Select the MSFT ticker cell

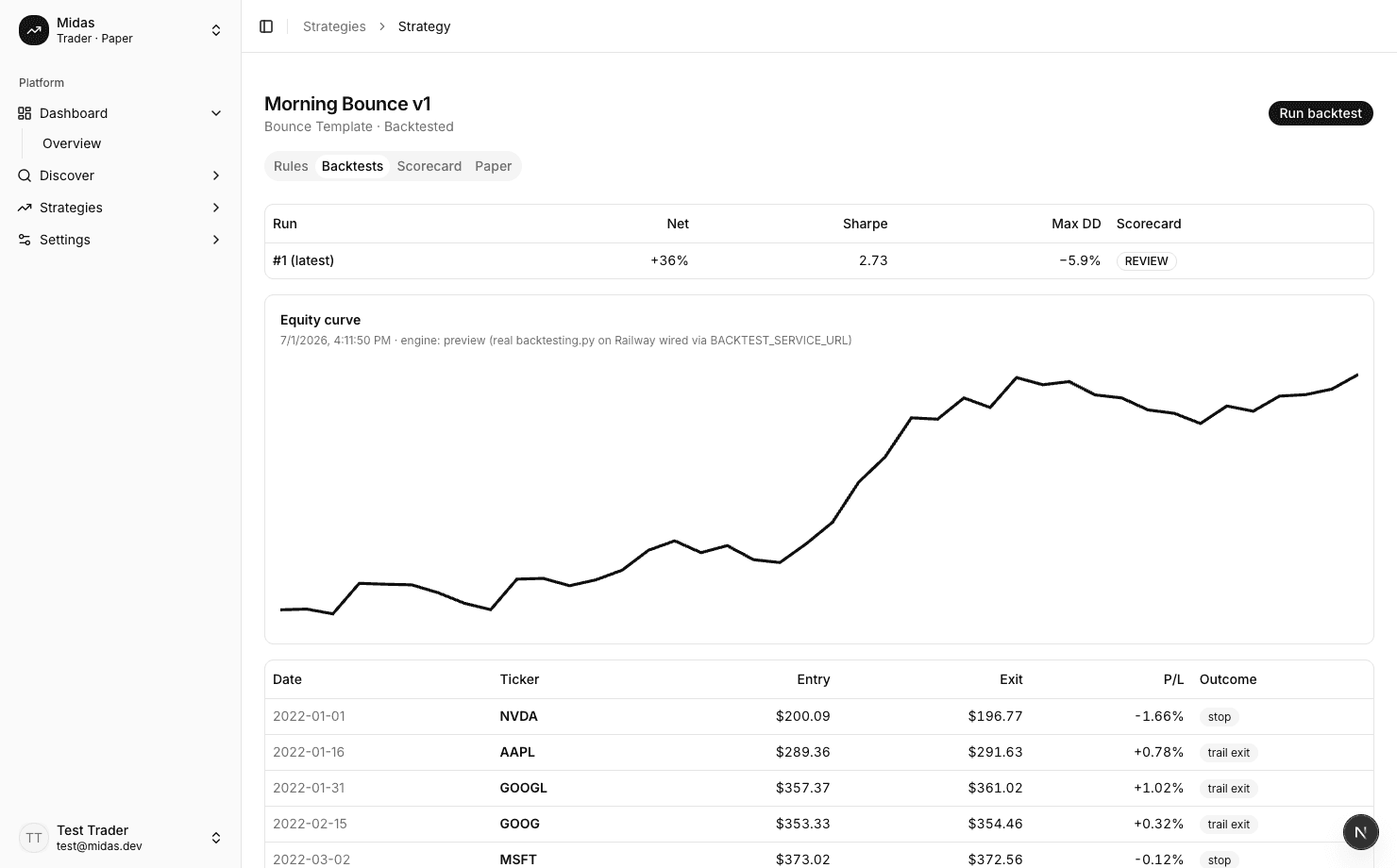pyautogui.click(x=518, y=860)
